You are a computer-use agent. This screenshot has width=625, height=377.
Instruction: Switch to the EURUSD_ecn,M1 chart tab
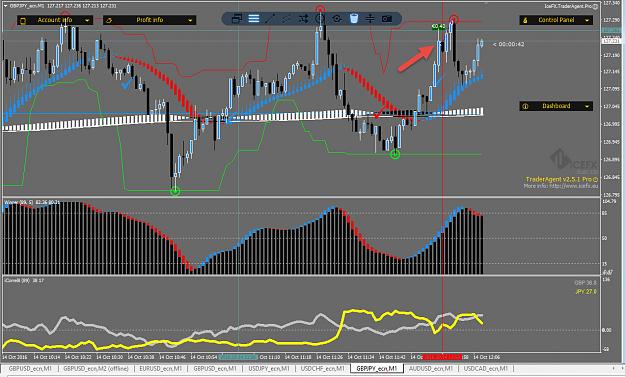pyautogui.click(x=160, y=369)
